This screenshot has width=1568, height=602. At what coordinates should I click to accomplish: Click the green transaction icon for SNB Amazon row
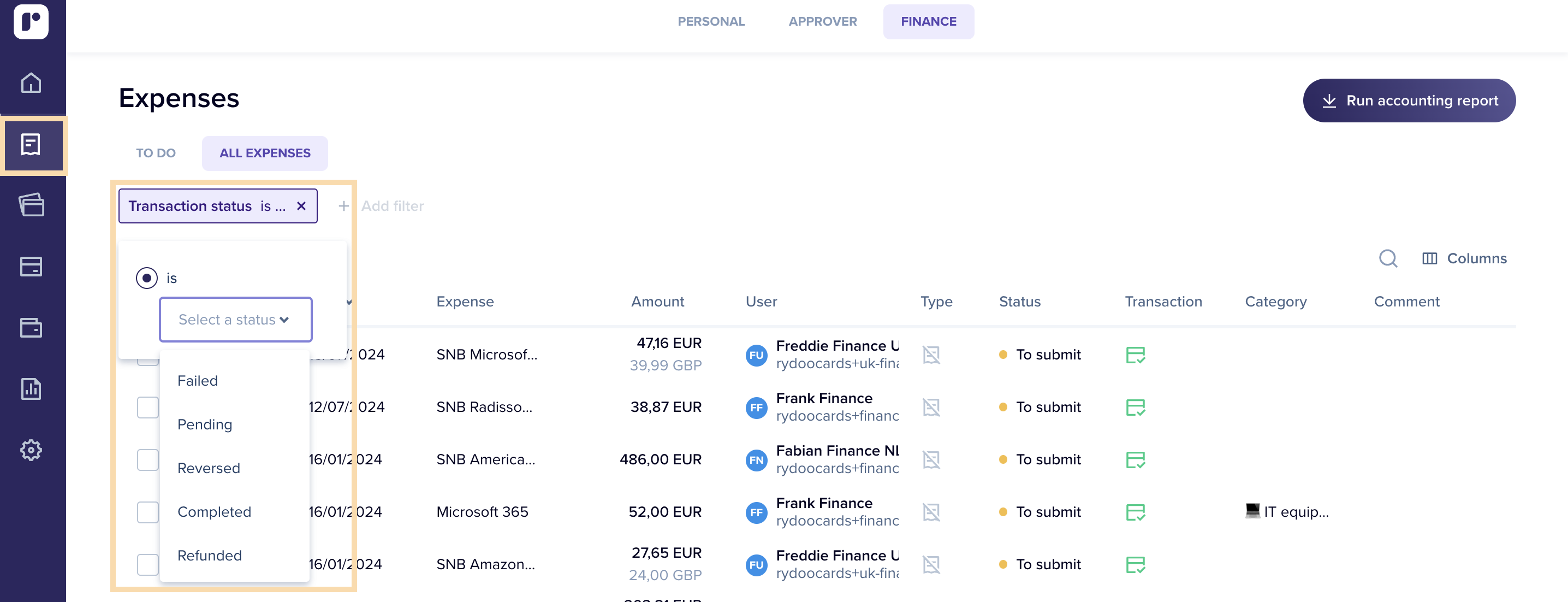tap(1136, 564)
